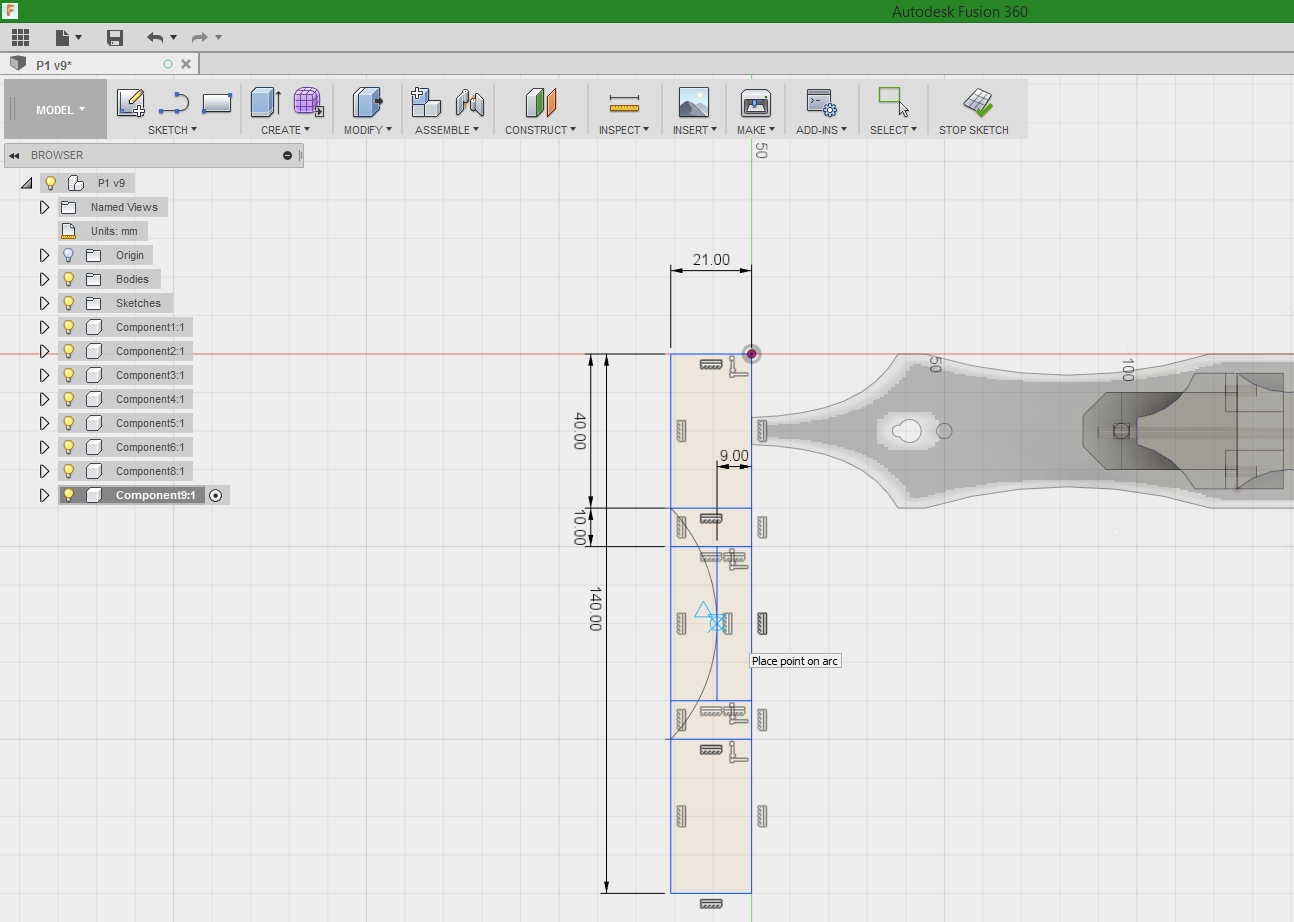Click the Redo arrow
The height and width of the screenshot is (922, 1294).
tap(199, 38)
